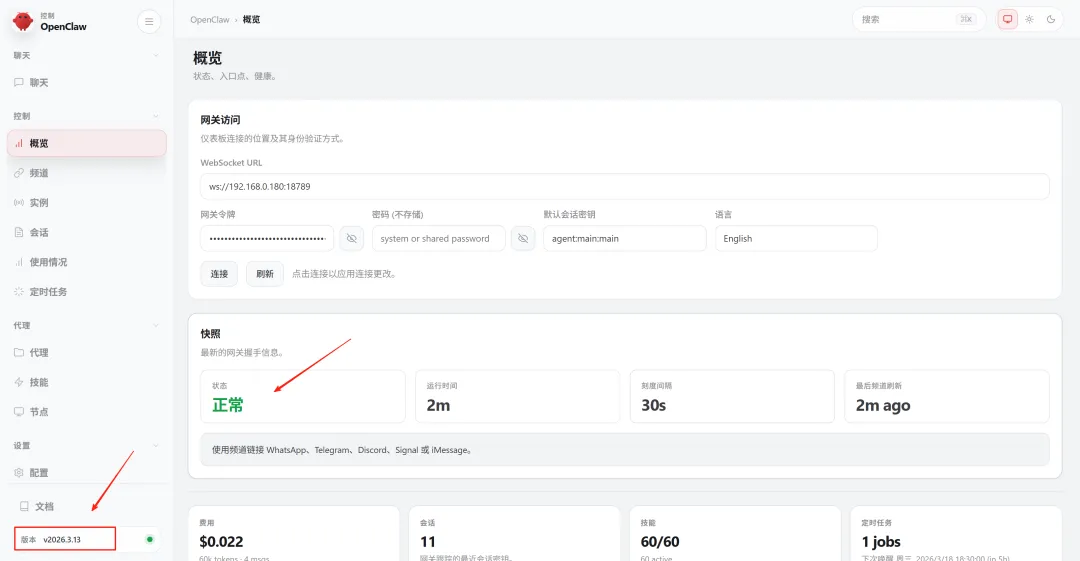Open the 代理 agents page

(87, 352)
